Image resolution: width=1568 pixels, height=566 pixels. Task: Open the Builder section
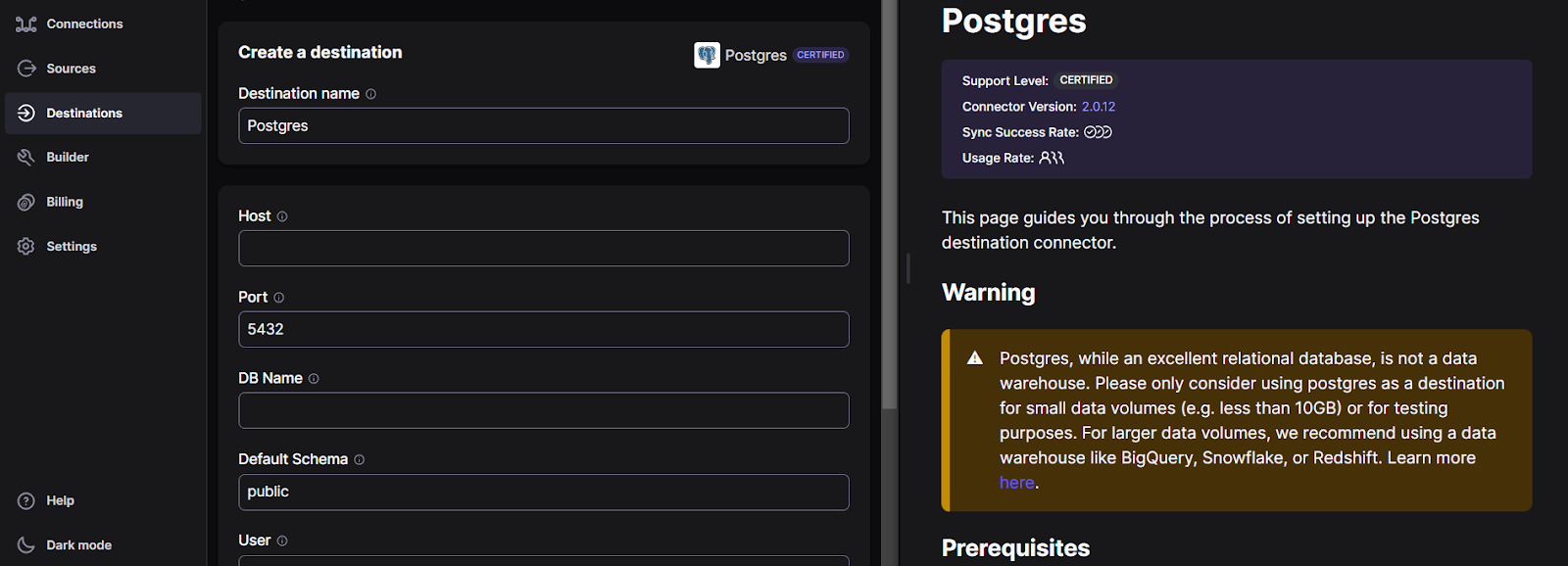(x=68, y=157)
